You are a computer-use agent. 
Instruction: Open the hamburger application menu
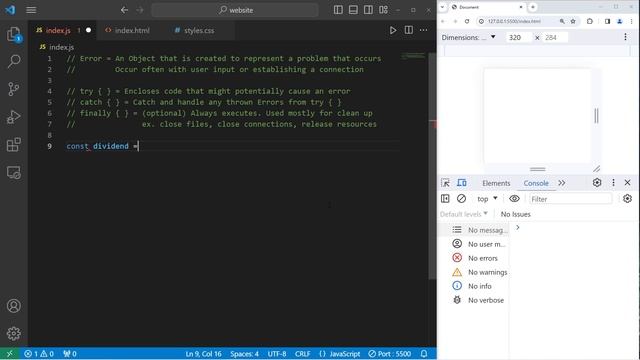[31, 10]
